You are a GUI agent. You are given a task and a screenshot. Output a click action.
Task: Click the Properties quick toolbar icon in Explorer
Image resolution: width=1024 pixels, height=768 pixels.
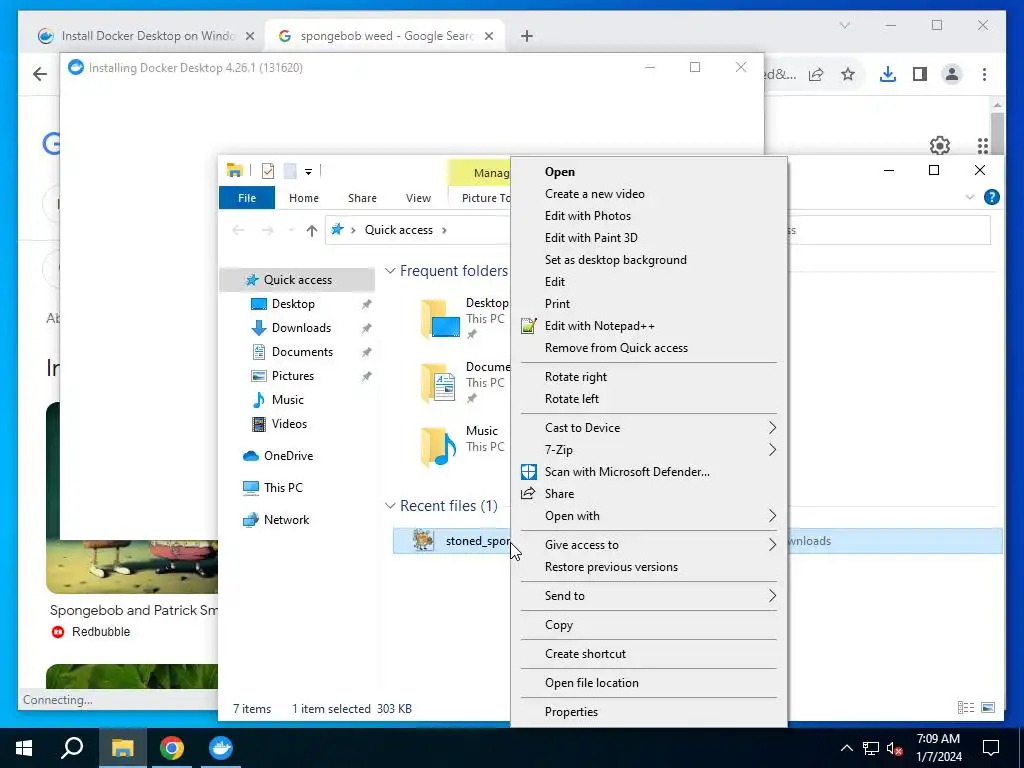coord(268,171)
